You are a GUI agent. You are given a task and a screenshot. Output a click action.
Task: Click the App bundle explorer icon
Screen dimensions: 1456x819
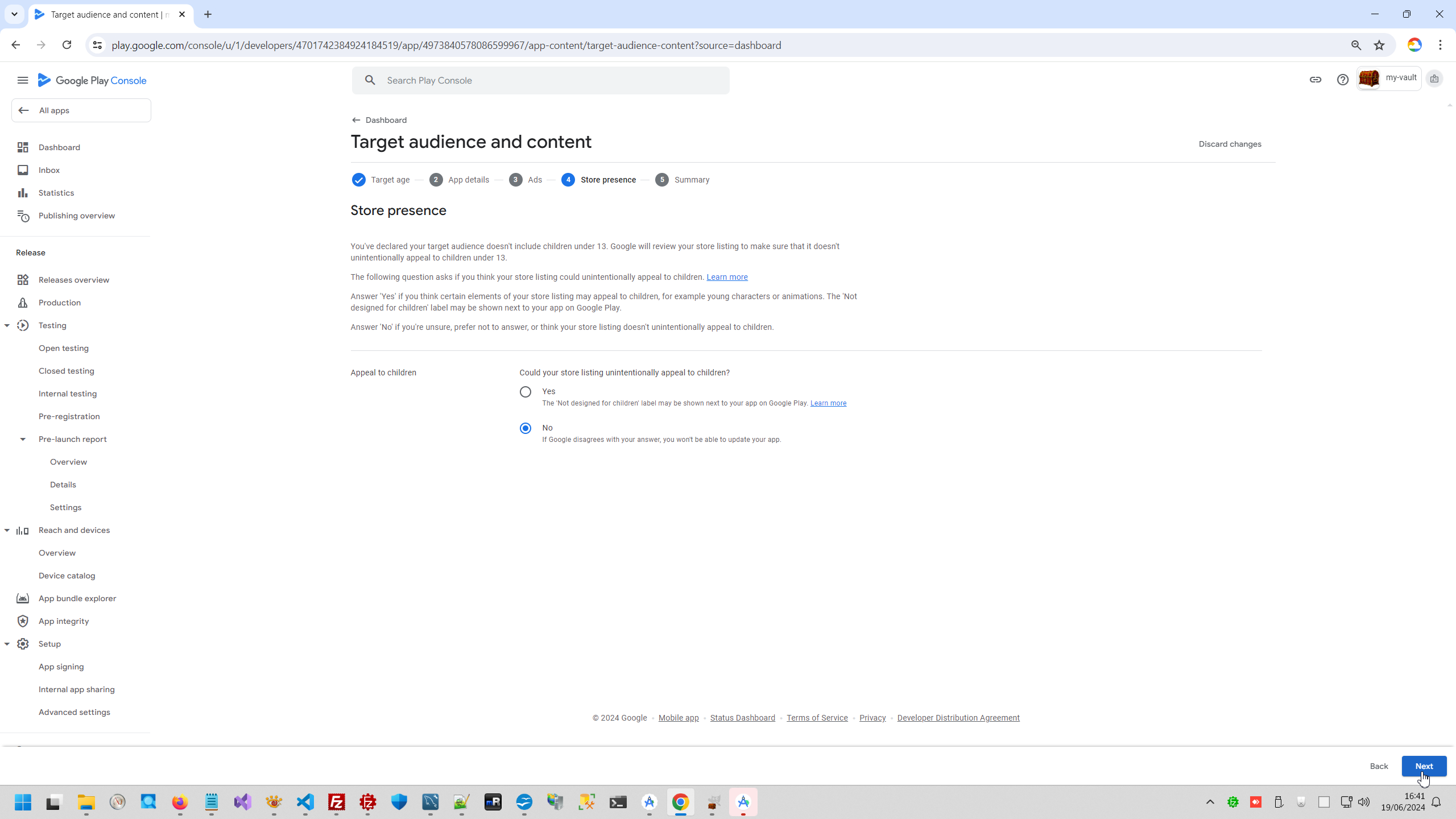coord(23,598)
